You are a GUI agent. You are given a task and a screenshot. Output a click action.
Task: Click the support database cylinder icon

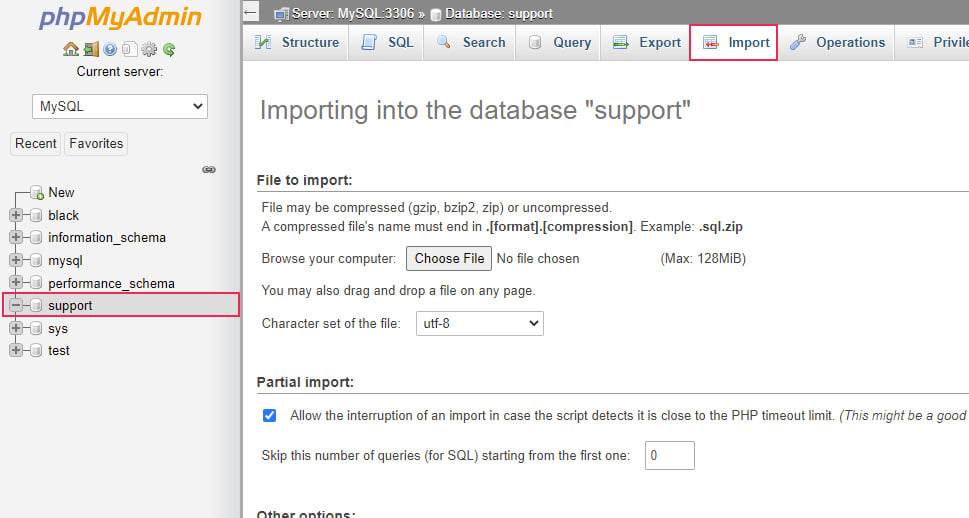pos(36,305)
